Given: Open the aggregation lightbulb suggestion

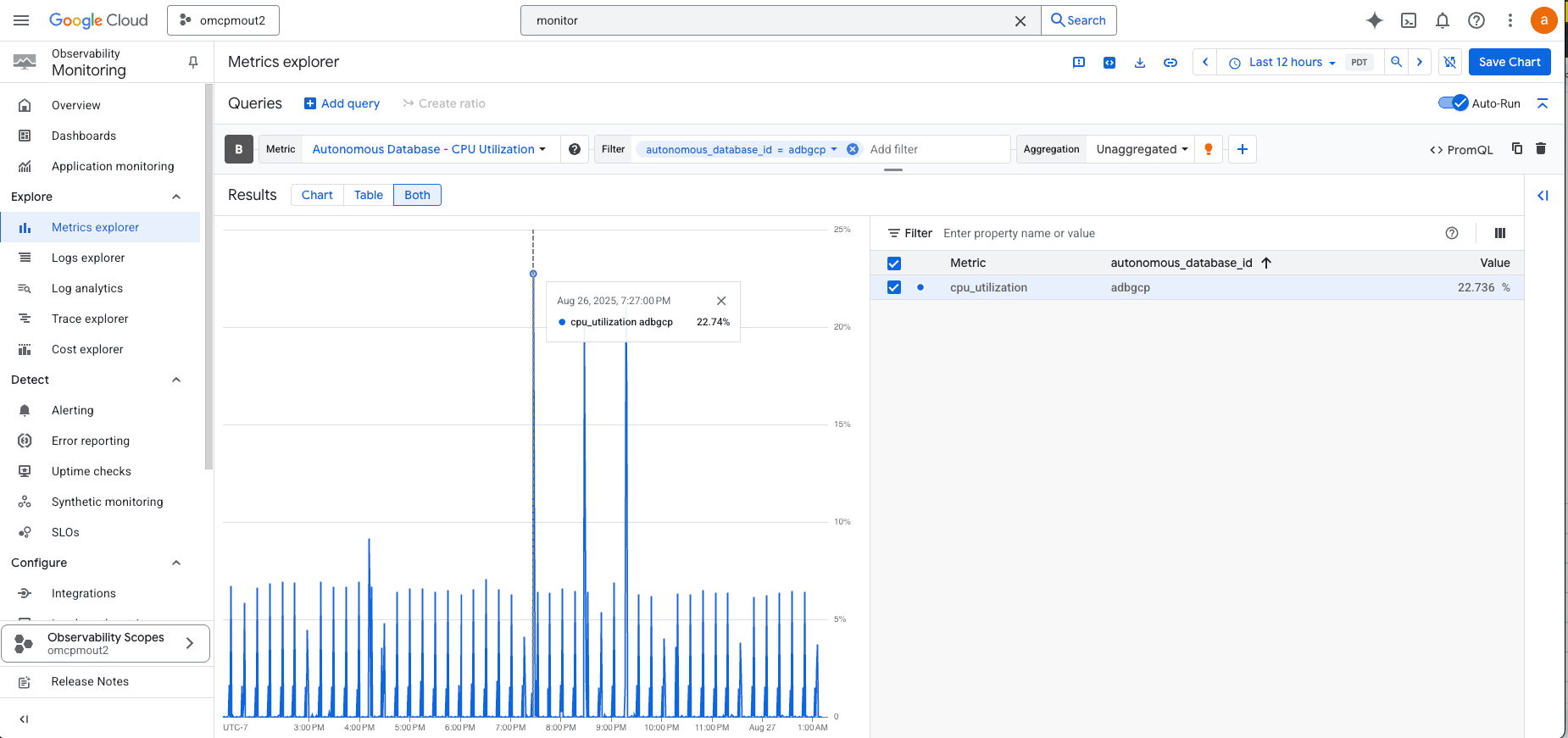Looking at the screenshot, I should [x=1209, y=149].
